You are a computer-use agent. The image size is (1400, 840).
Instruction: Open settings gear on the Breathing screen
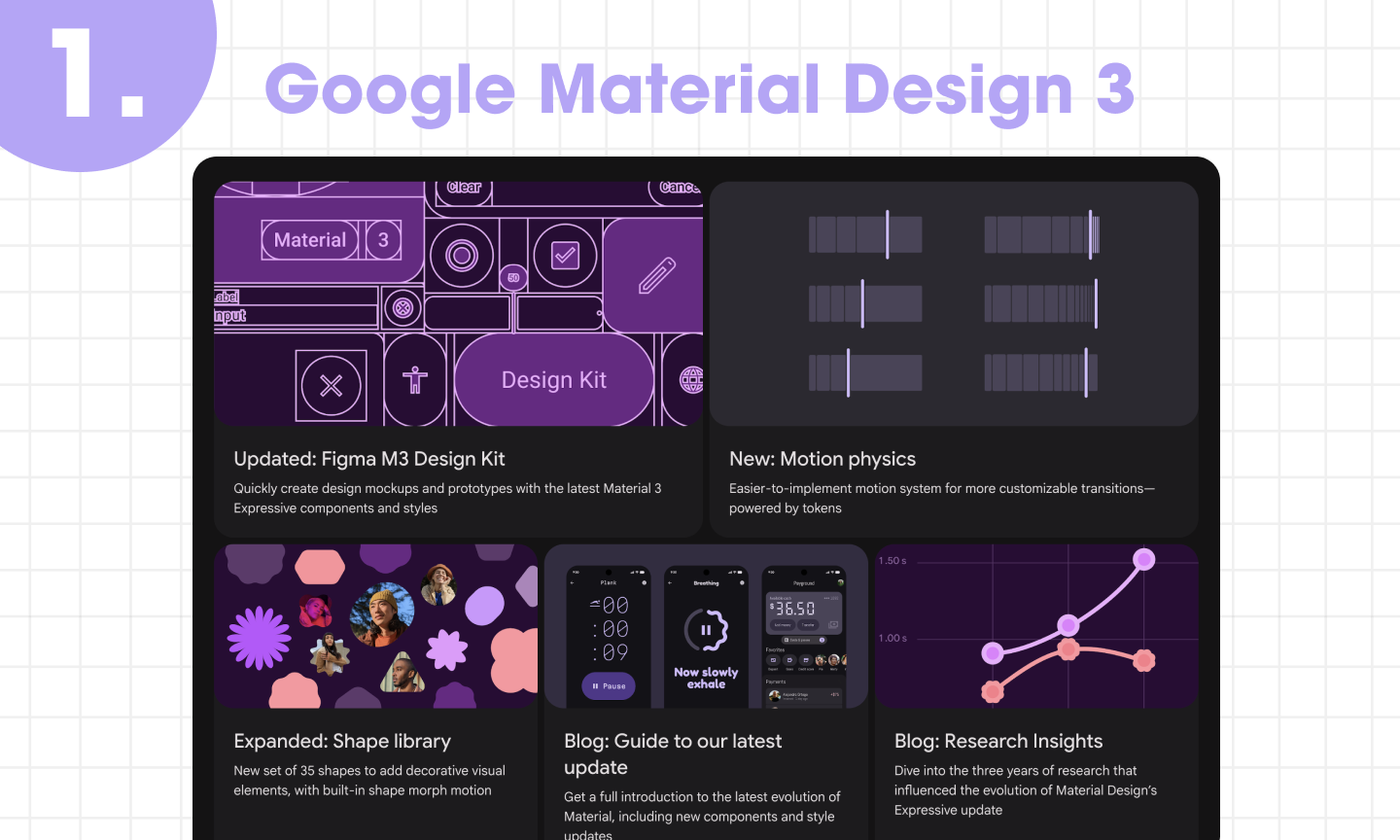click(x=742, y=582)
